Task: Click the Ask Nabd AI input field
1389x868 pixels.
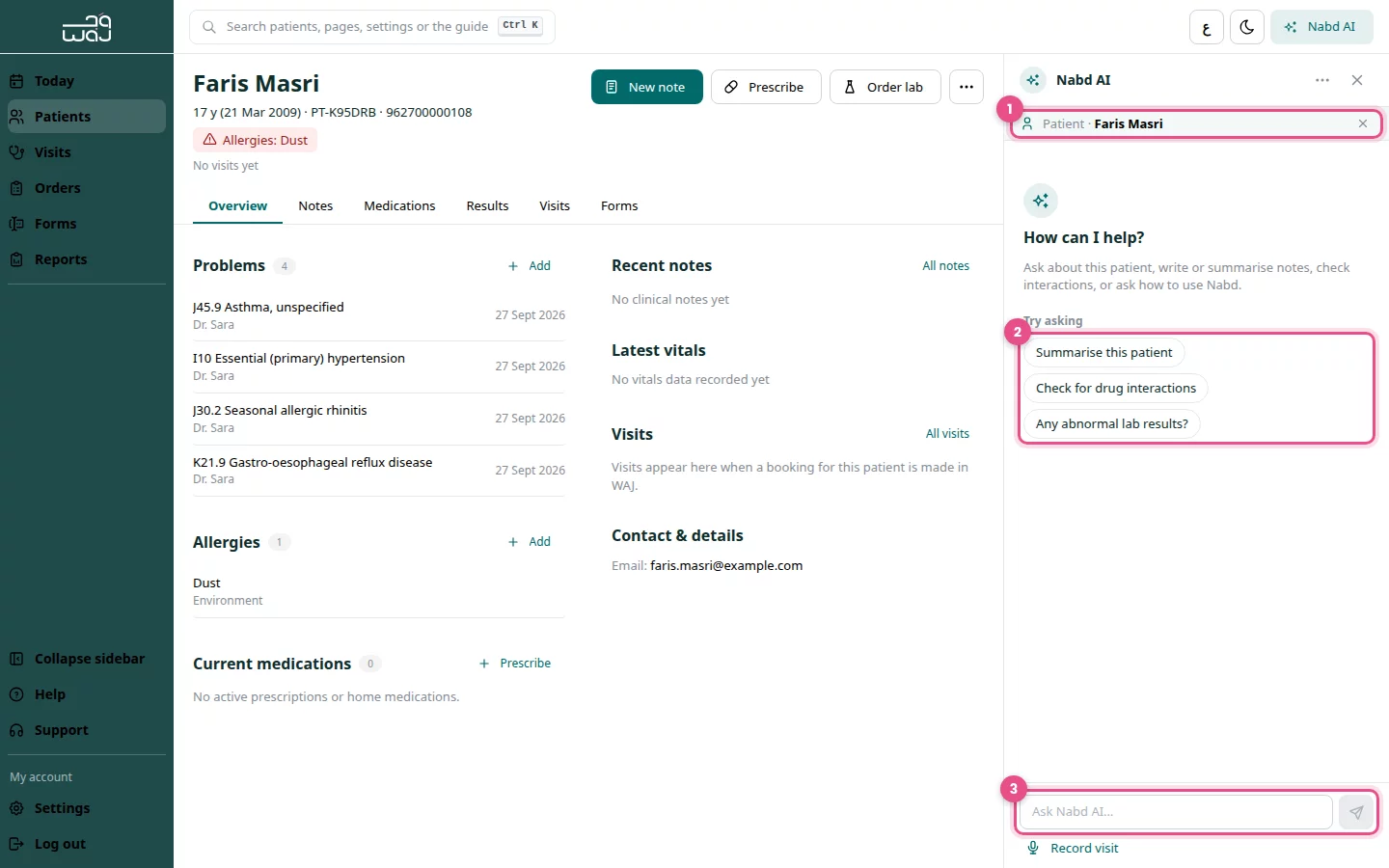Action: coord(1176,812)
